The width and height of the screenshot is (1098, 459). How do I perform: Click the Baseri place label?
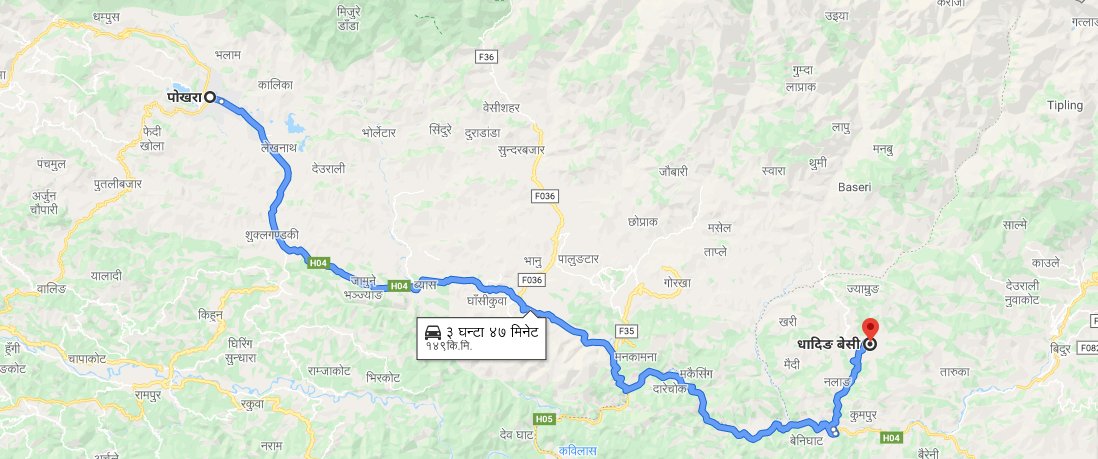tap(855, 187)
